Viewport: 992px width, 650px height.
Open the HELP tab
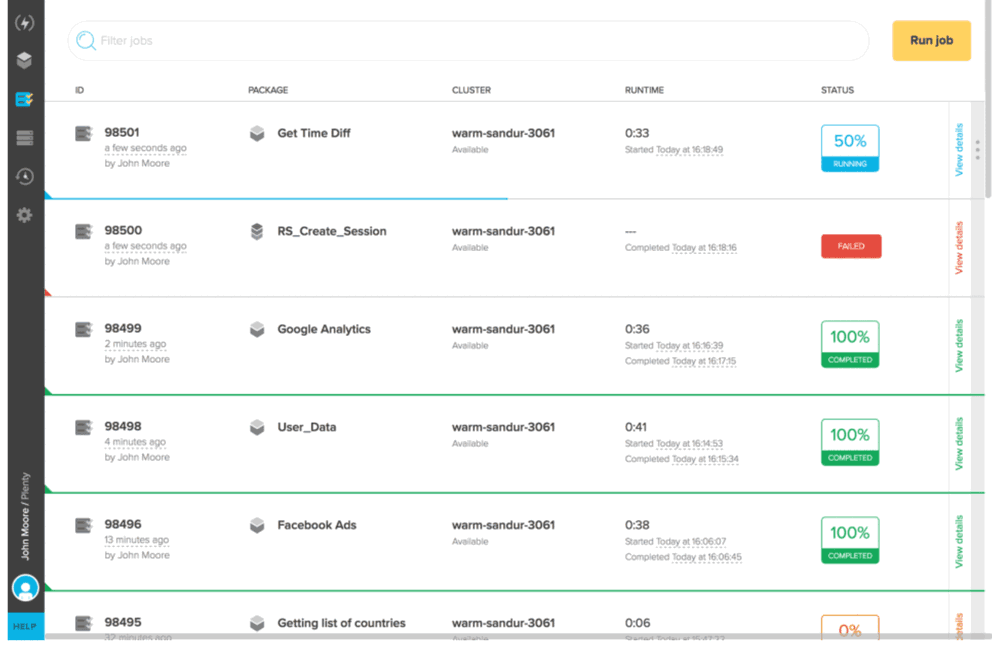[x=24, y=626]
